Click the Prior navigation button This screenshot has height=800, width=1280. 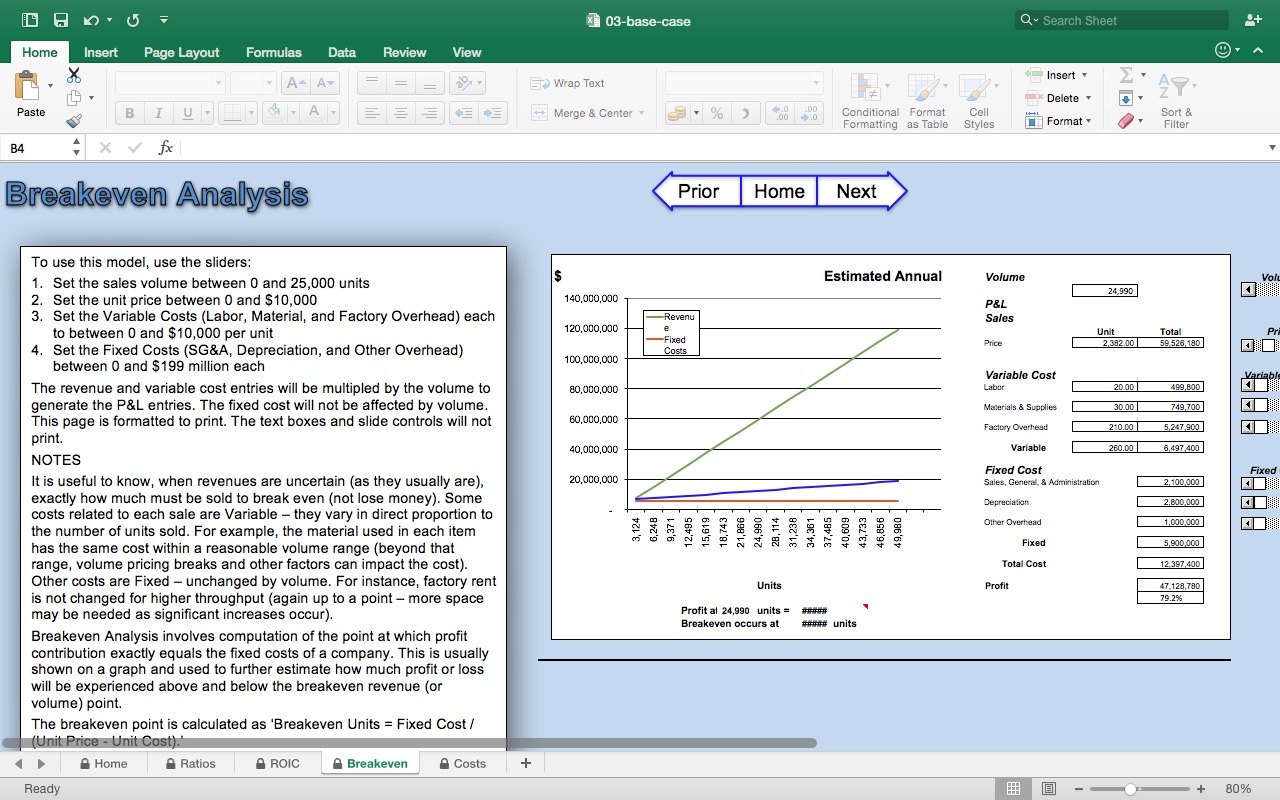[697, 191]
